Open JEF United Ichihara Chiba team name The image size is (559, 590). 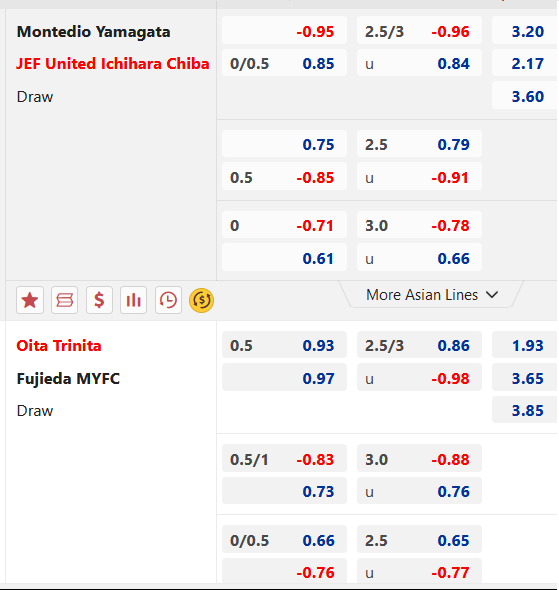click(x=112, y=64)
